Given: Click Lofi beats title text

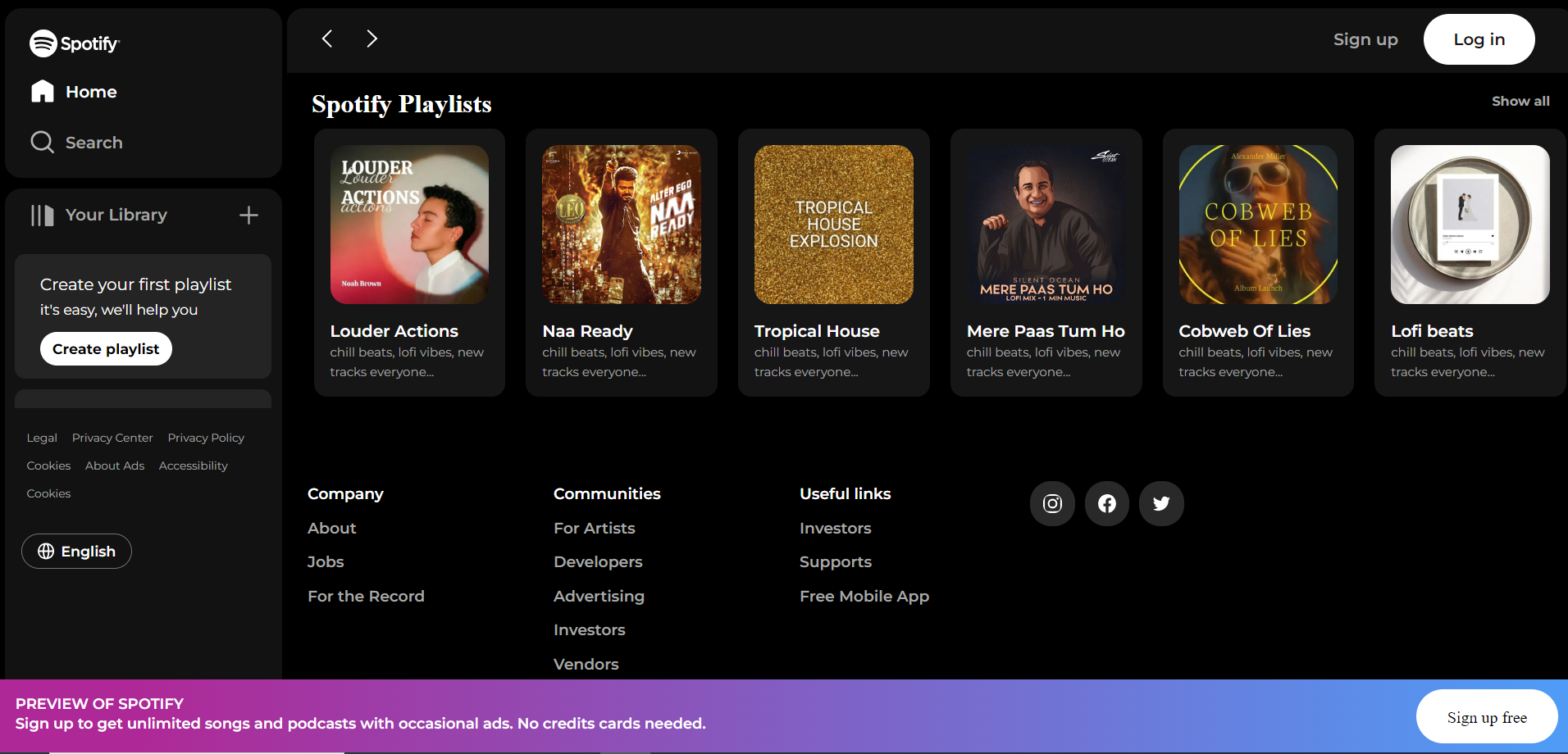Looking at the screenshot, I should pos(1432,331).
